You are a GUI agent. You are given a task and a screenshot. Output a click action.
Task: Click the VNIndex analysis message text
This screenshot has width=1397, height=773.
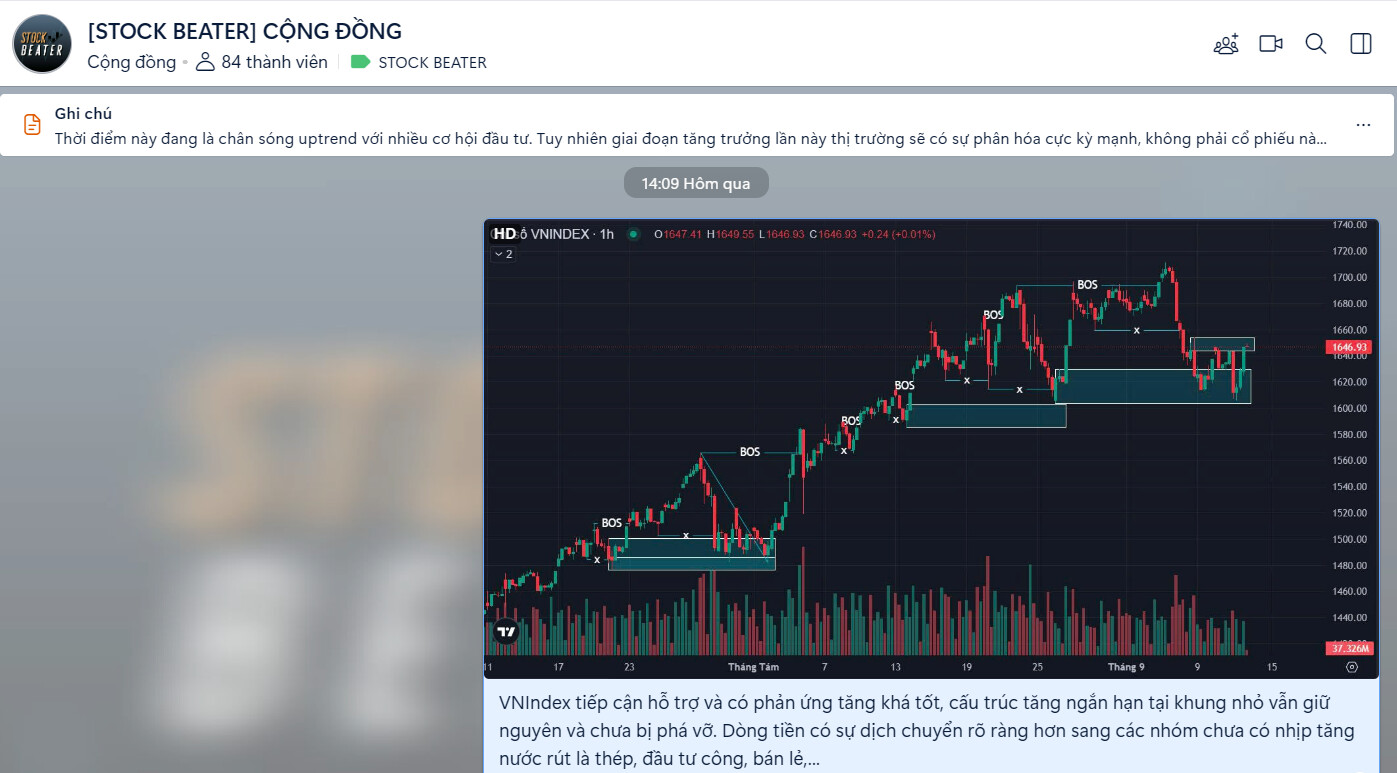[x=925, y=731]
